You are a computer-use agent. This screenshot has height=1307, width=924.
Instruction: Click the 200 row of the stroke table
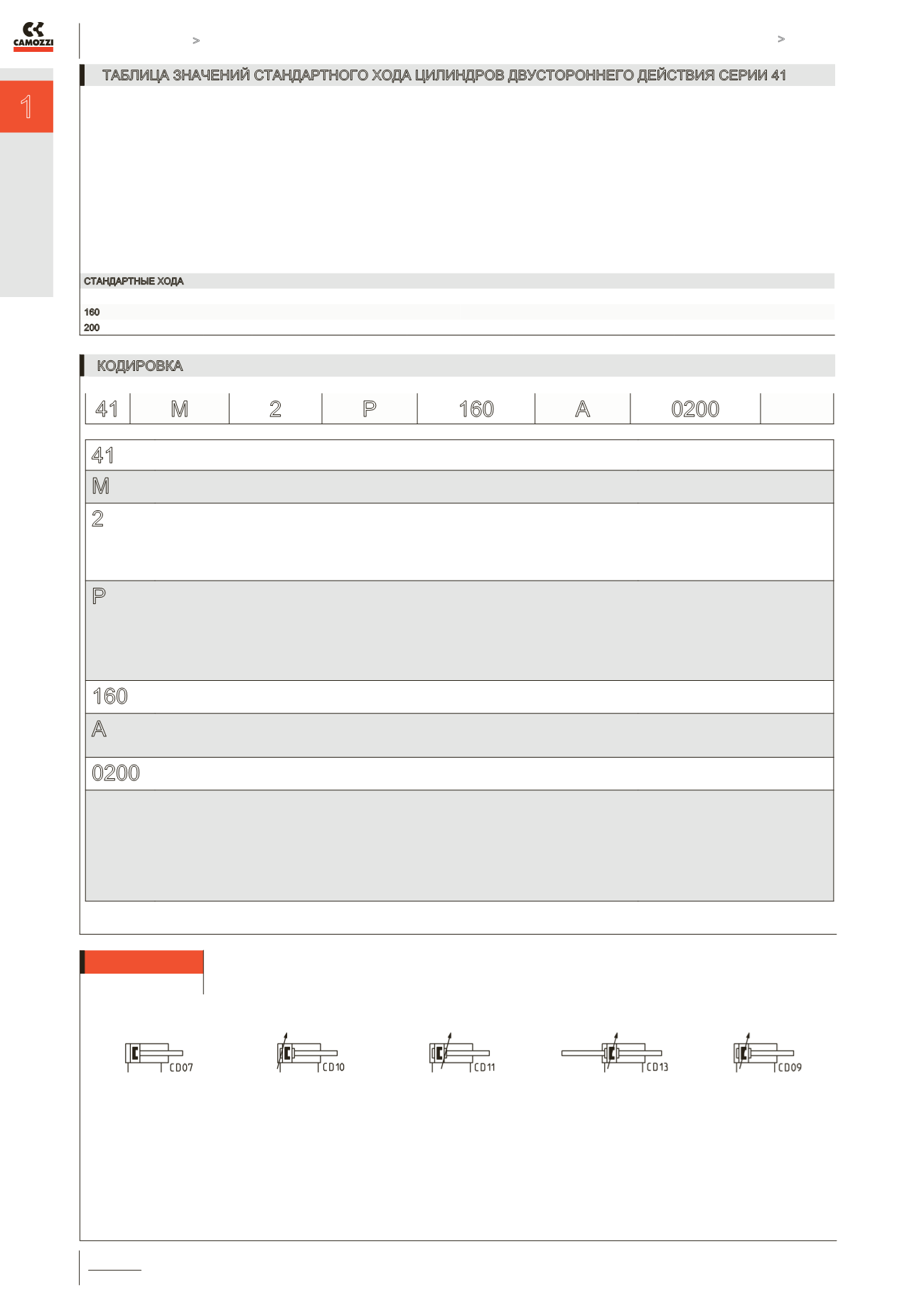tap(458, 328)
